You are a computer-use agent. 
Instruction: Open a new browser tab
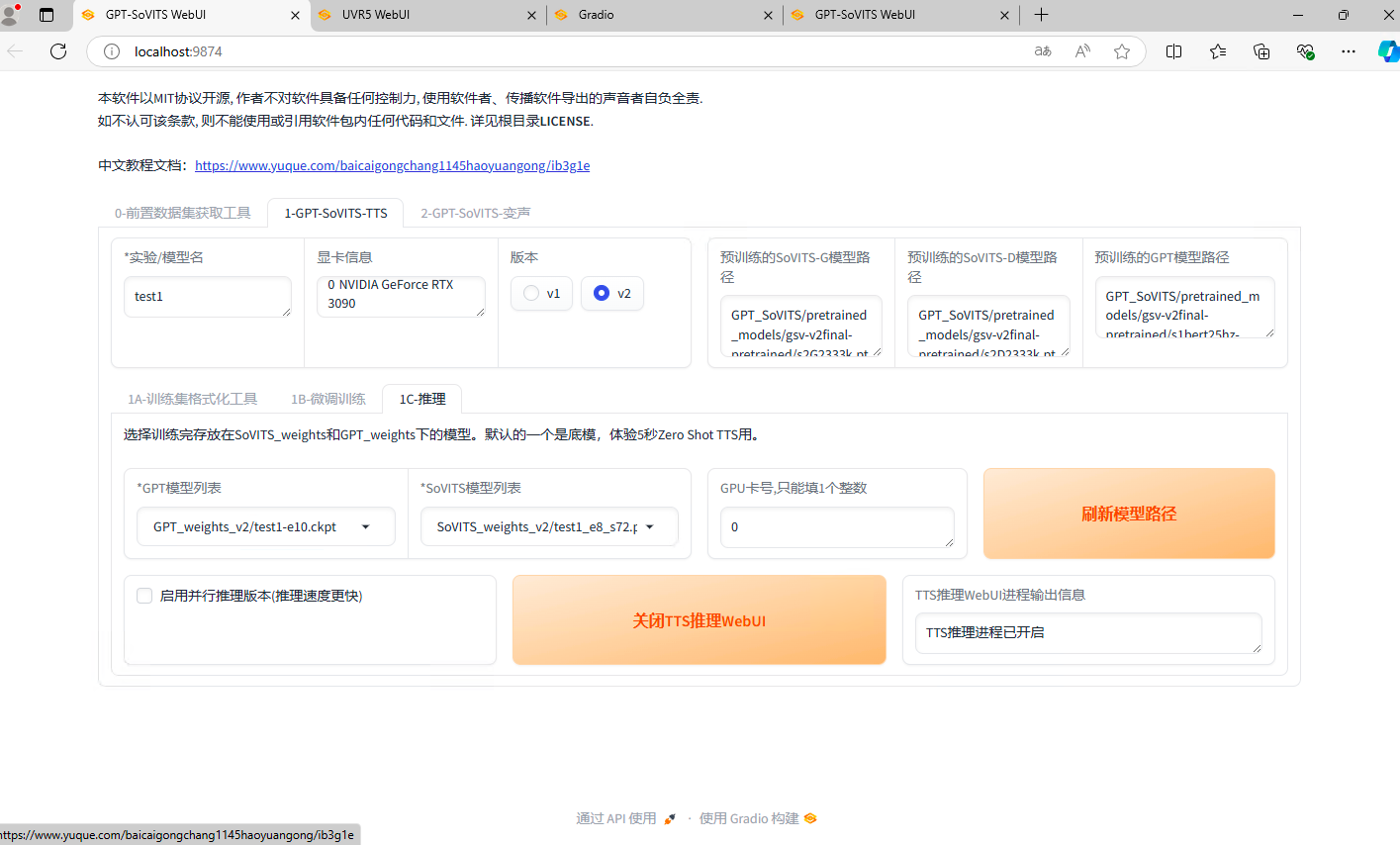point(1041,15)
